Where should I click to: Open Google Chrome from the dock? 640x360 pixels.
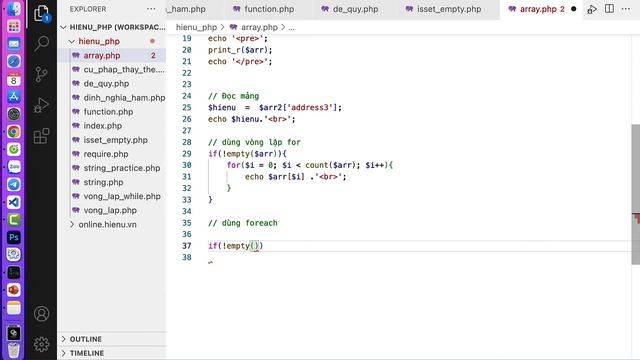coord(13,132)
